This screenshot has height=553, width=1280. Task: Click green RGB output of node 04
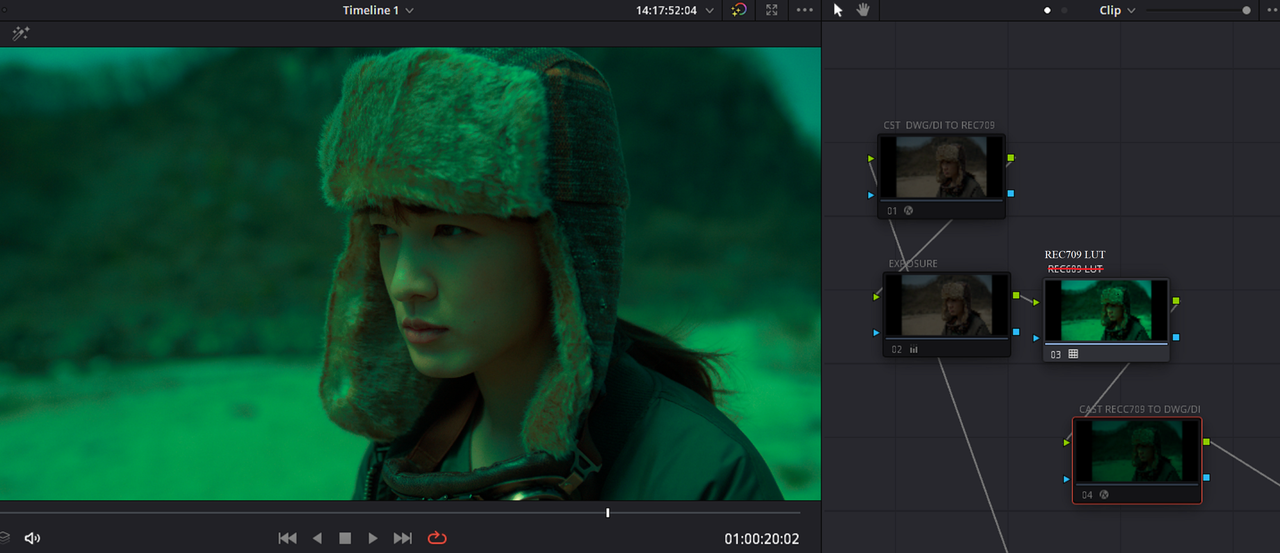pos(1207,441)
